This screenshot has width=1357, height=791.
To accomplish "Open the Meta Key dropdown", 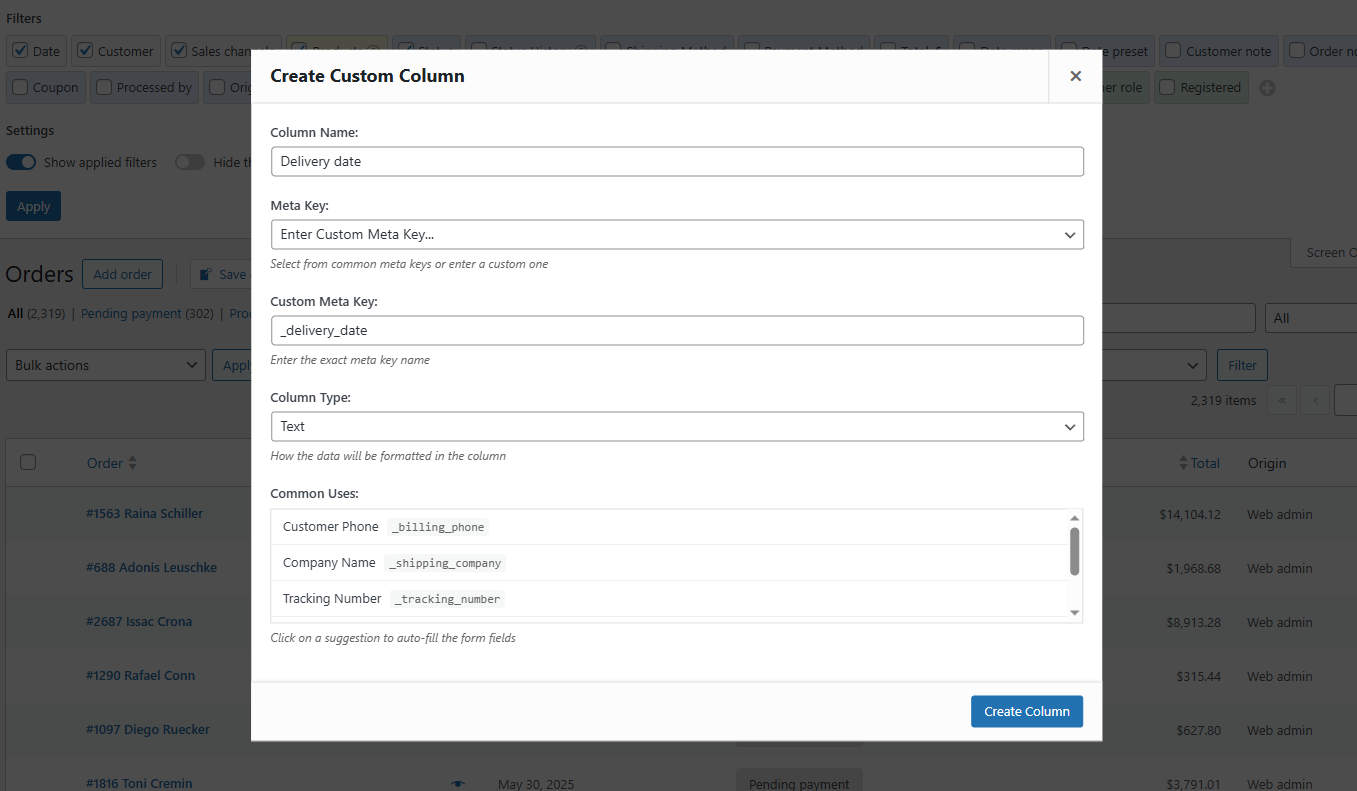I will coord(677,234).
